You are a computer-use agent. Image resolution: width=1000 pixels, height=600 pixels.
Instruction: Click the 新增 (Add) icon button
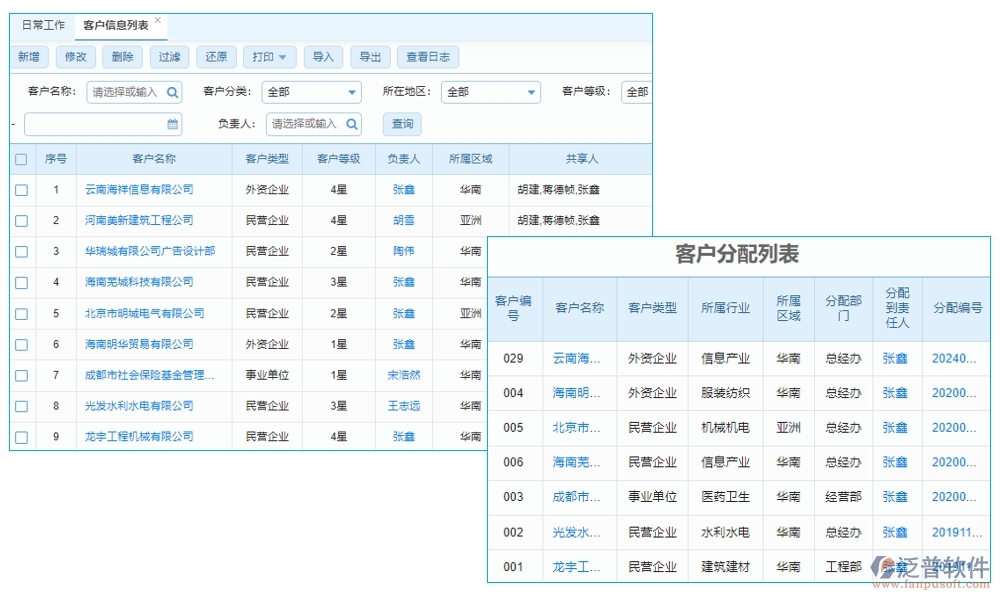29,57
